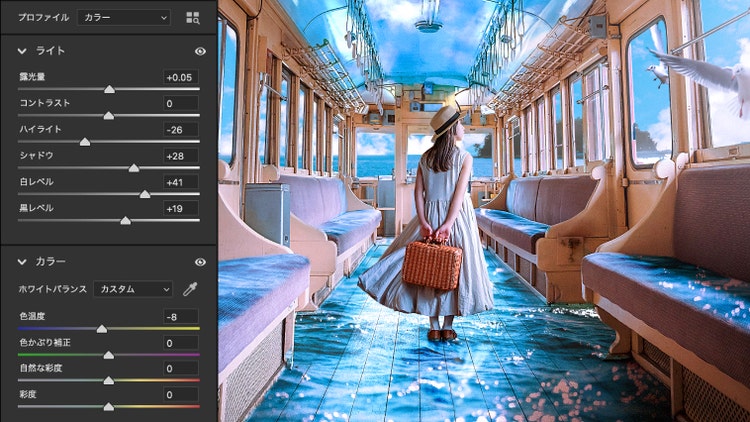Click the 色温度 slider handle

[101, 329]
